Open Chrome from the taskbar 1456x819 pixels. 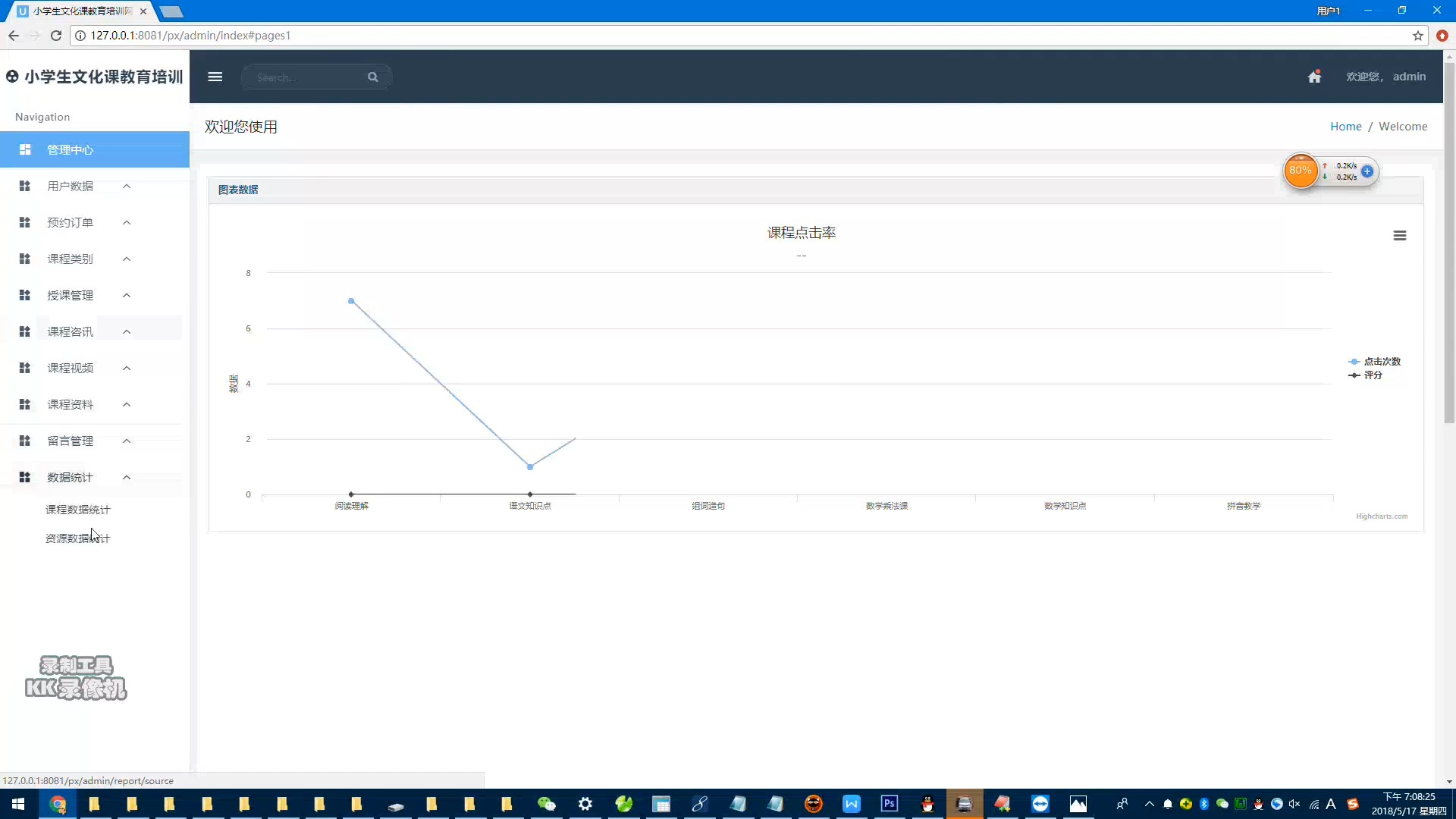pos(58,804)
